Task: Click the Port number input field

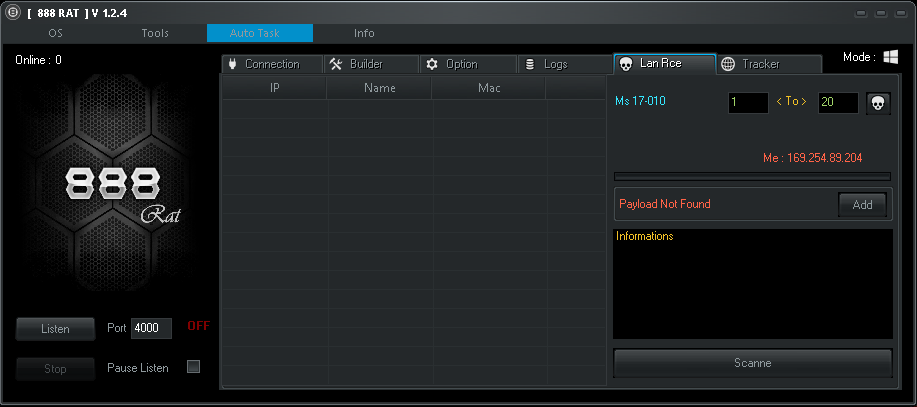Action: 151,328
